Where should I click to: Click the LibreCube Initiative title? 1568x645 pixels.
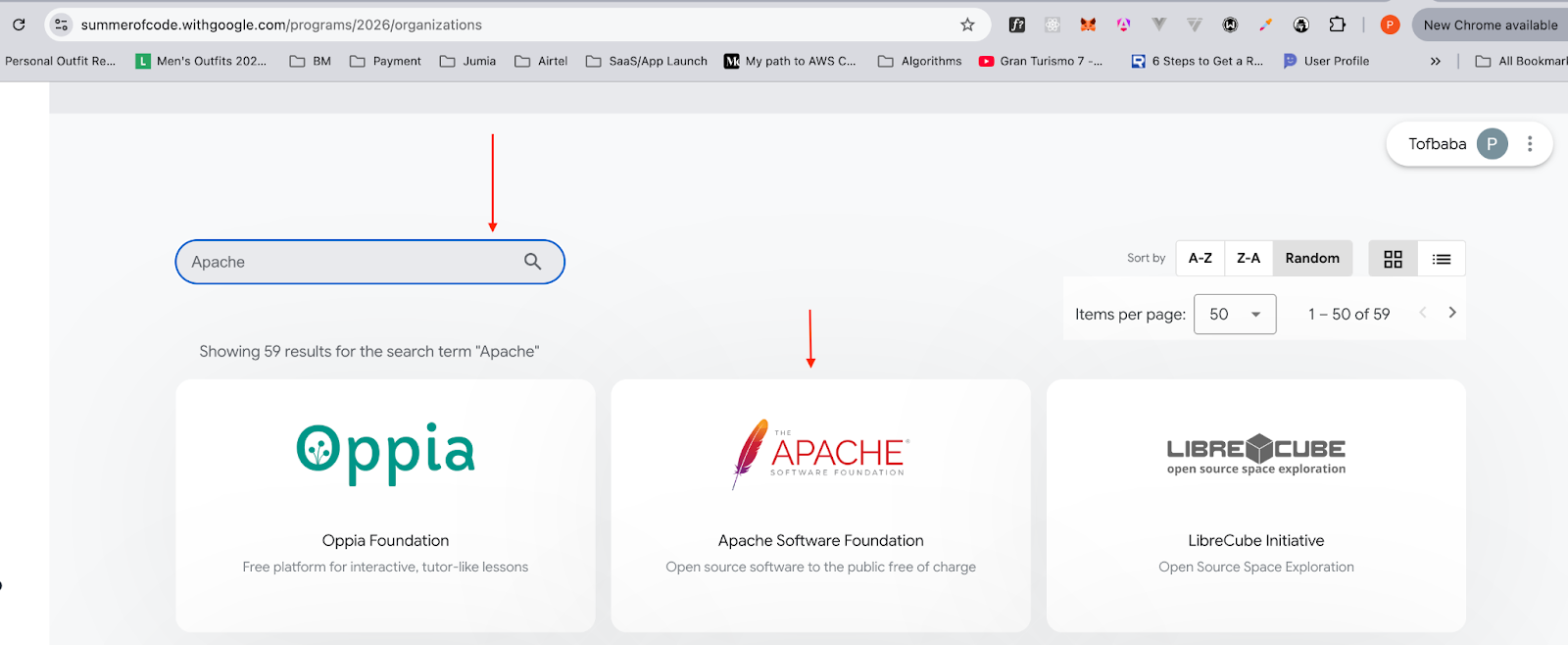click(x=1256, y=540)
